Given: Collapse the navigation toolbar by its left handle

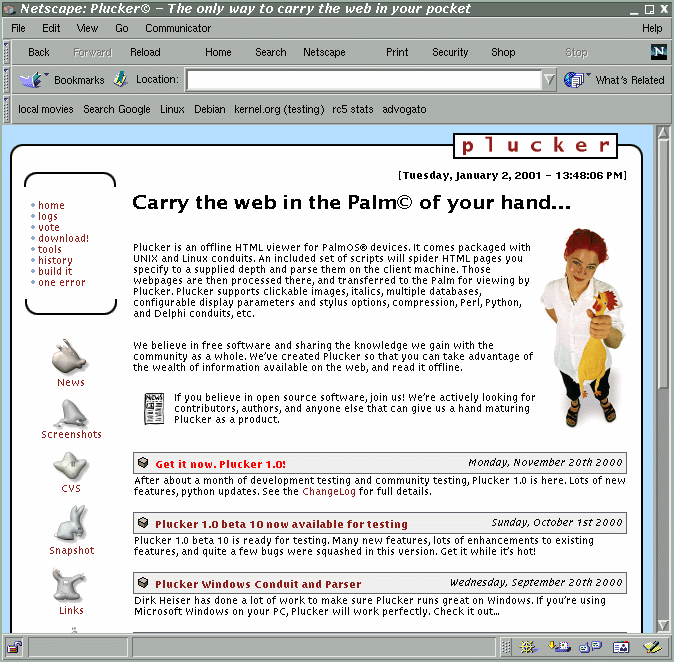Looking at the screenshot, I should click(6, 52).
